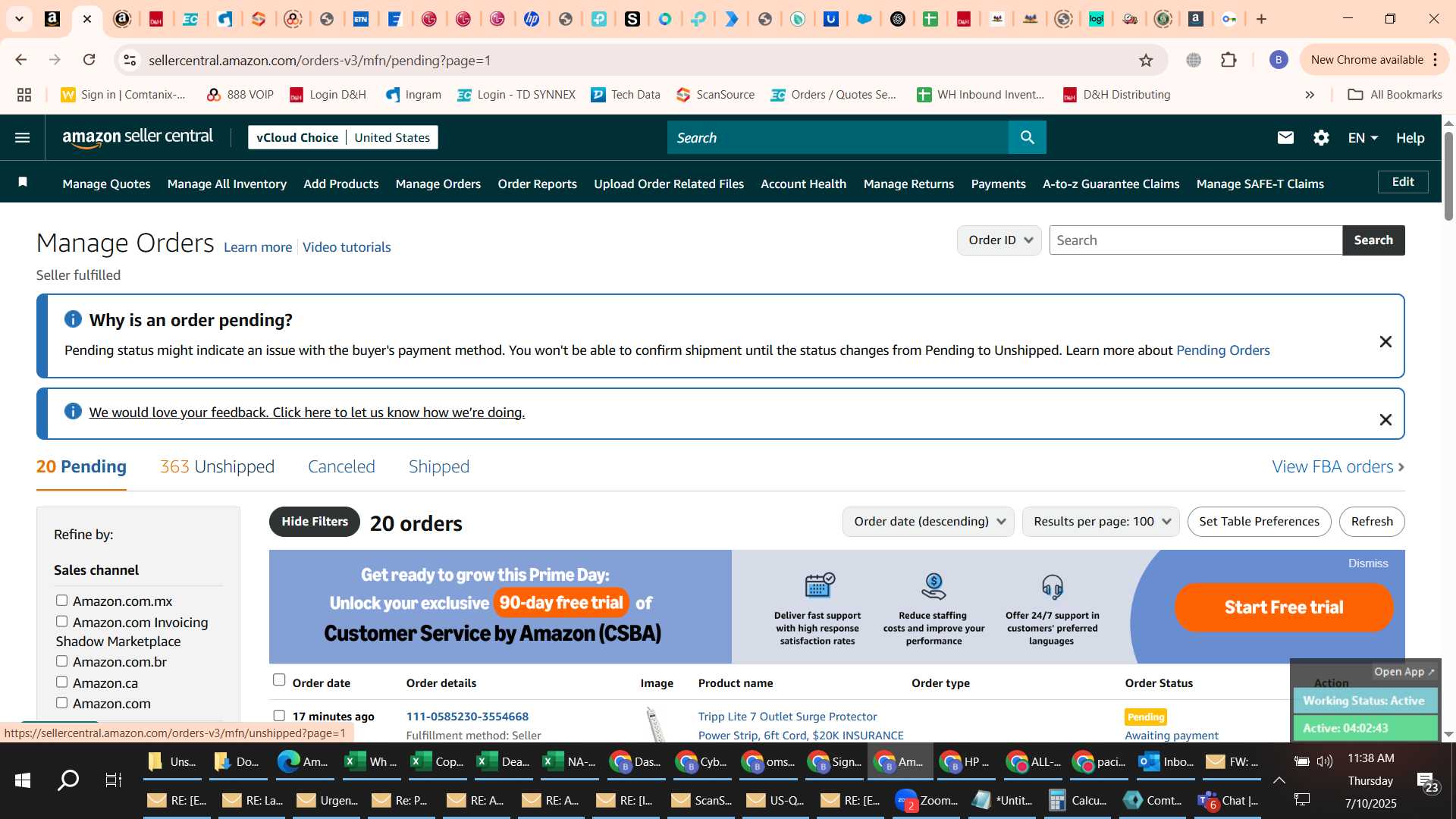Open Order date (descending) sort dropdown
The width and height of the screenshot is (1456, 819).
[x=928, y=522]
